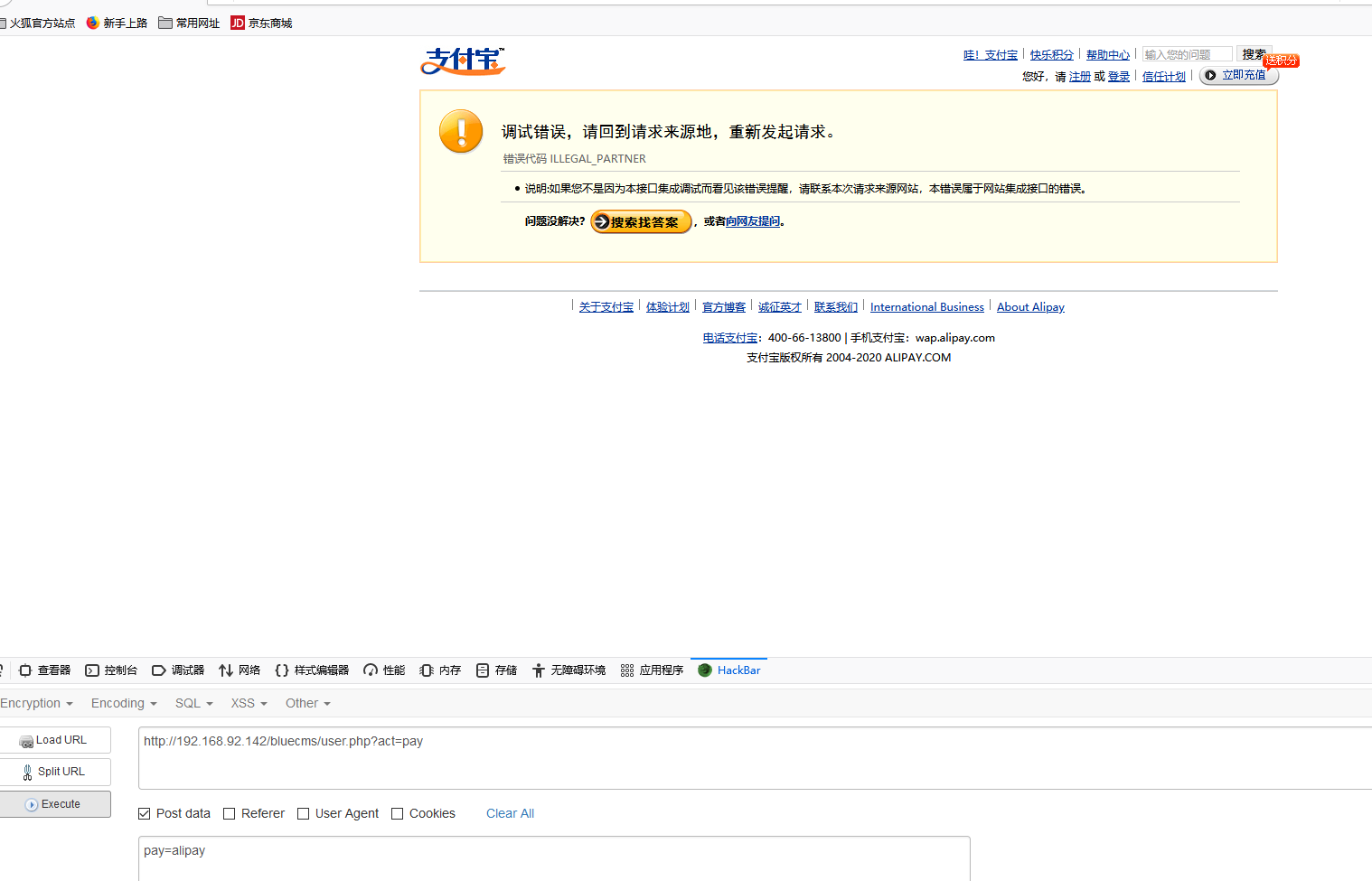Open the 电话支付宝 link
This screenshot has width=1372, height=881.
coord(730,338)
